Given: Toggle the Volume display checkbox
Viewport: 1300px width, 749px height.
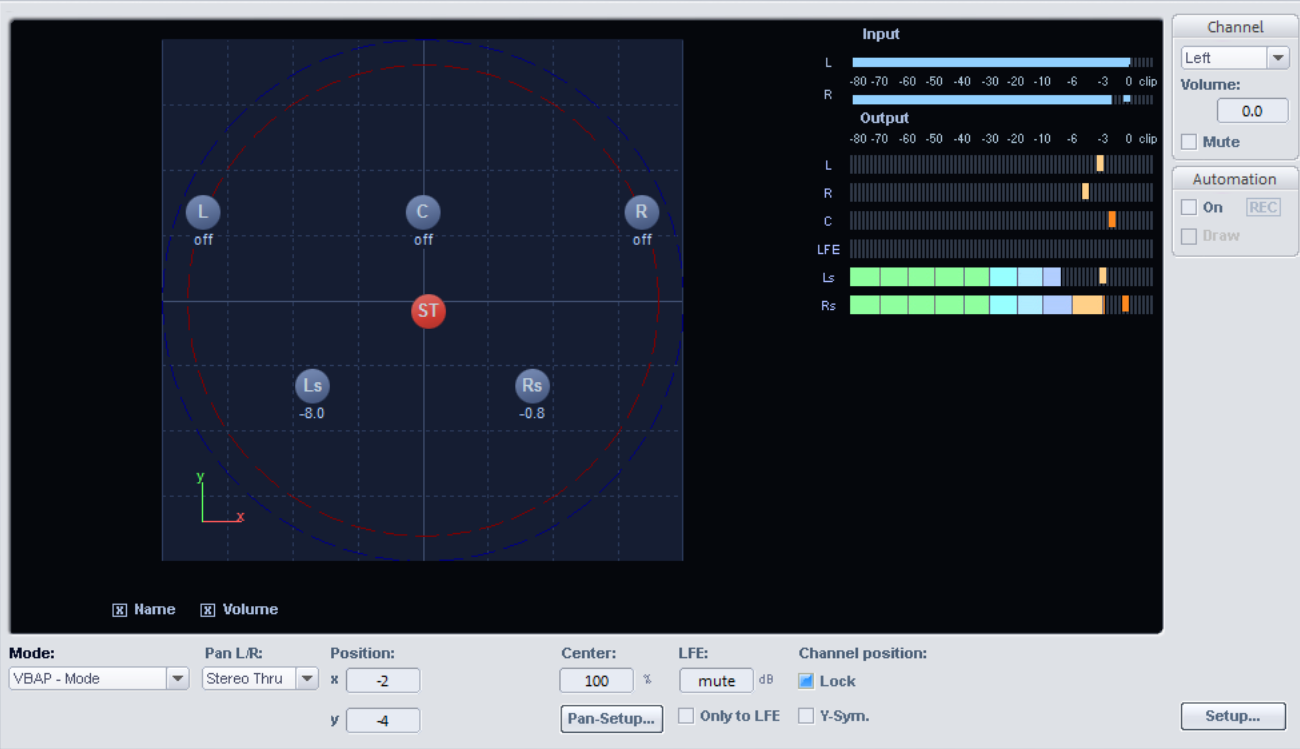Looking at the screenshot, I should point(208,610).
